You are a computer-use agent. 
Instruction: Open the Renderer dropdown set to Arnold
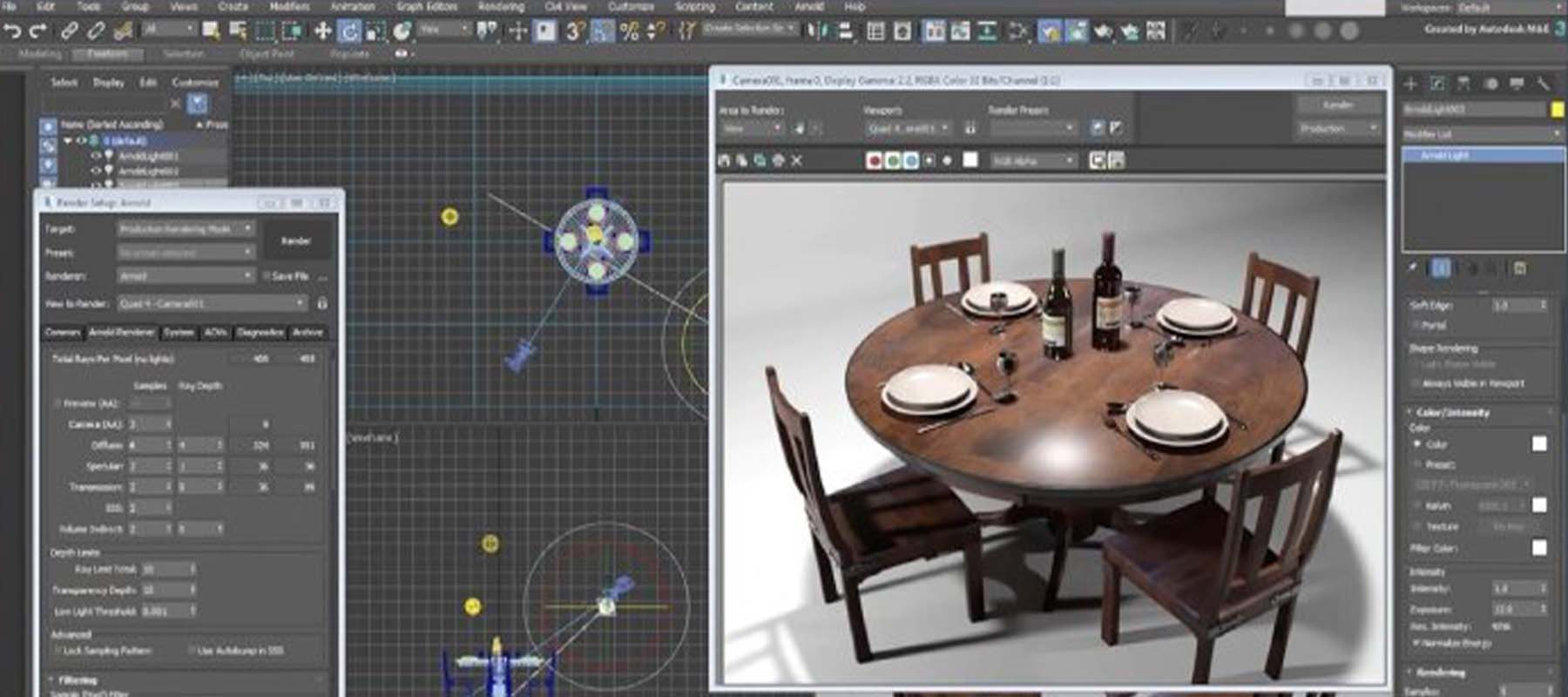[185, 276]
